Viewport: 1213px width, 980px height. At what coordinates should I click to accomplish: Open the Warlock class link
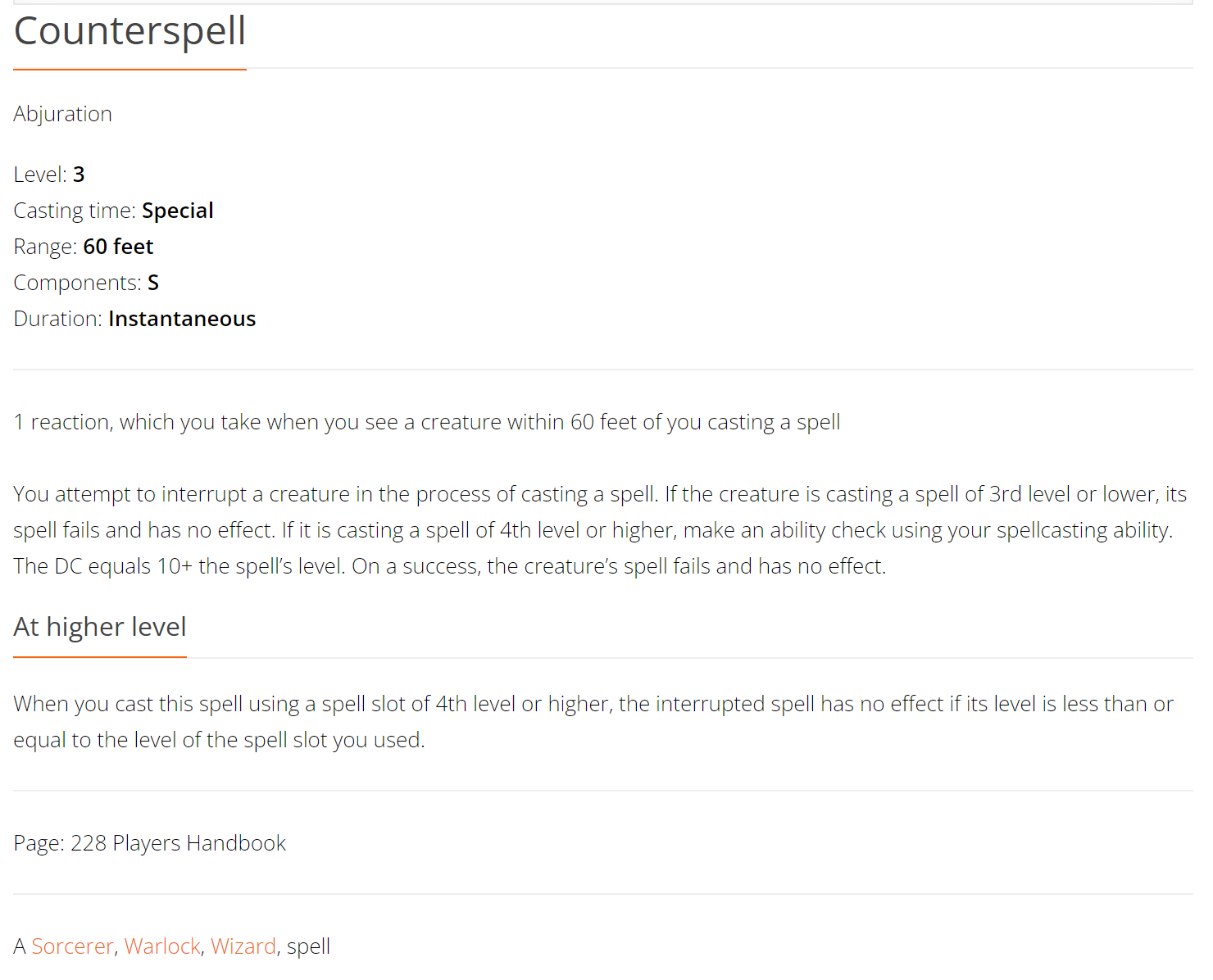tap(162, 946)
